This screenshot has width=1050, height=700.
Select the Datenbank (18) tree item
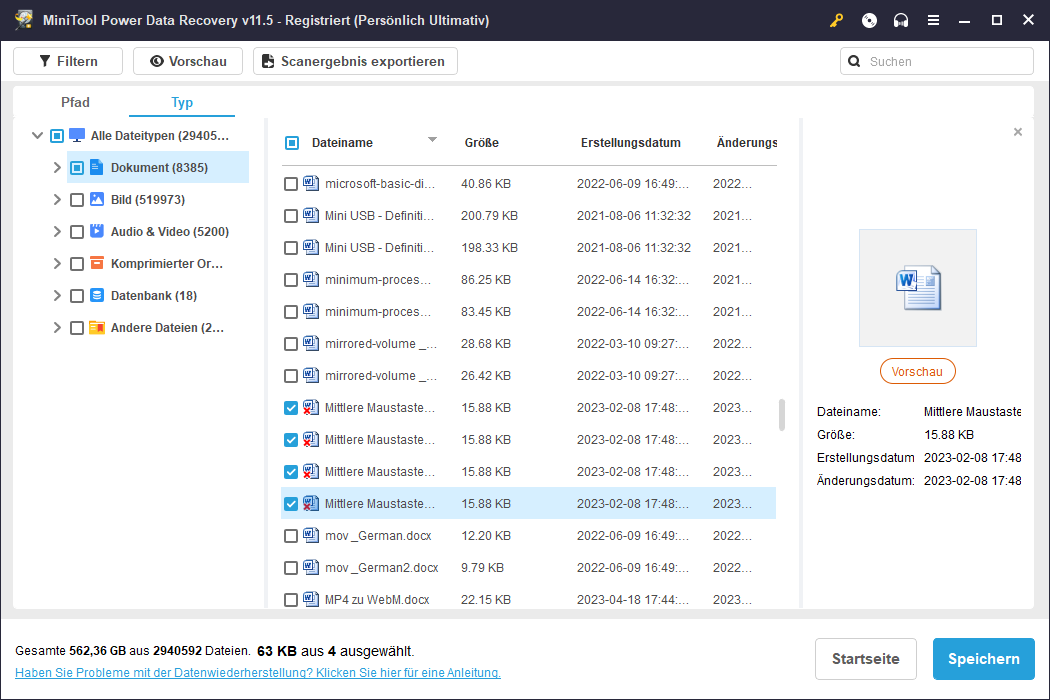[153, 295]
